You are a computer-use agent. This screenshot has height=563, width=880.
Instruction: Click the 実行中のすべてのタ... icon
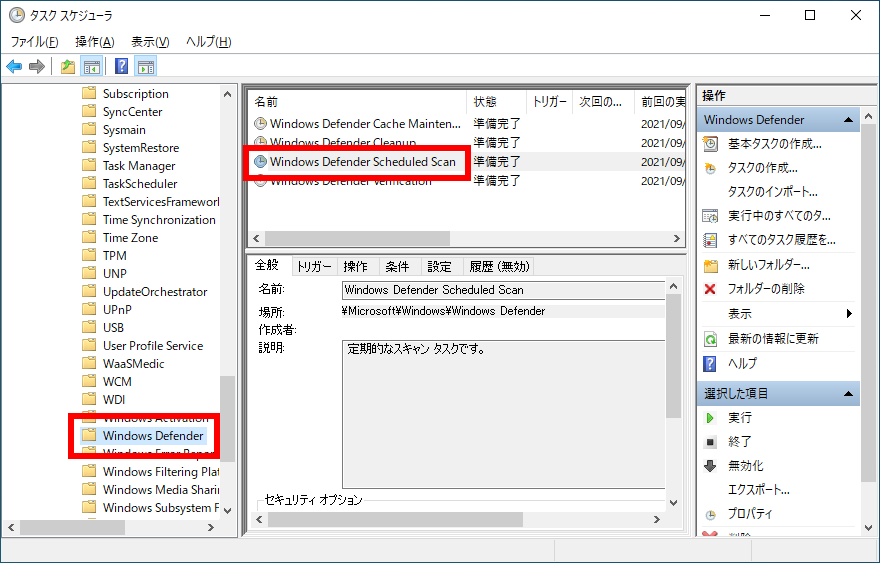point(711,216)
